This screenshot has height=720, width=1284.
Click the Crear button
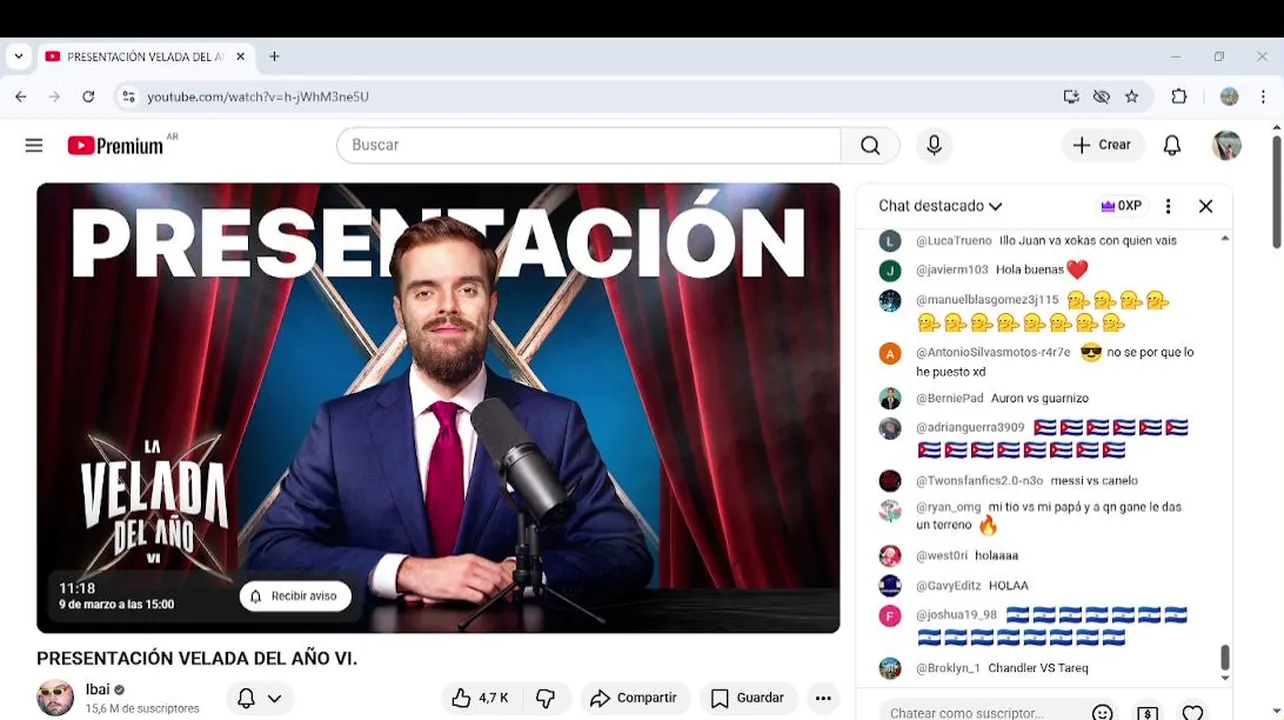(x=1103, y=145)
